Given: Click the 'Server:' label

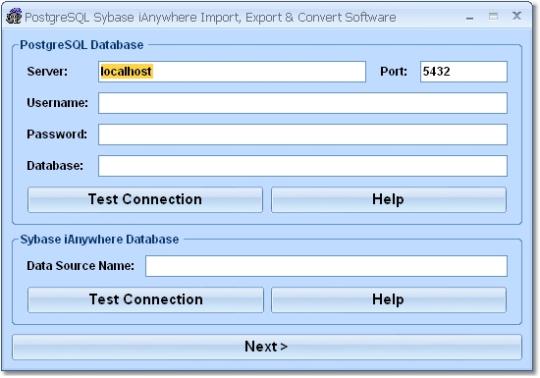Looking at the screenshot, I should pos(48,72).
